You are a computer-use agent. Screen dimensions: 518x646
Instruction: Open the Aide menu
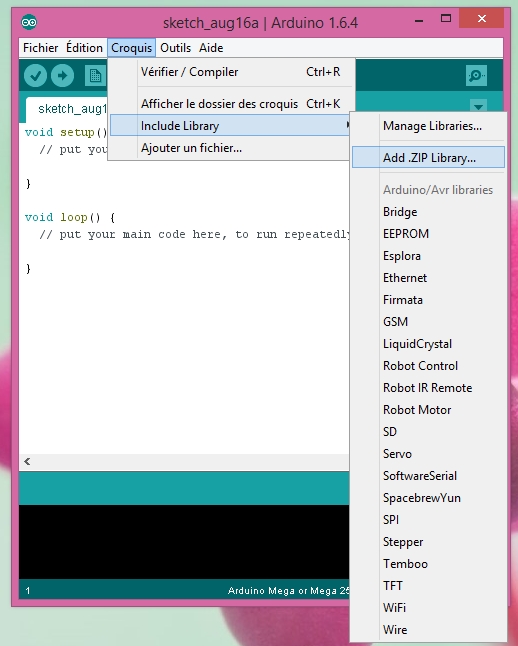(x=211, y=48)
